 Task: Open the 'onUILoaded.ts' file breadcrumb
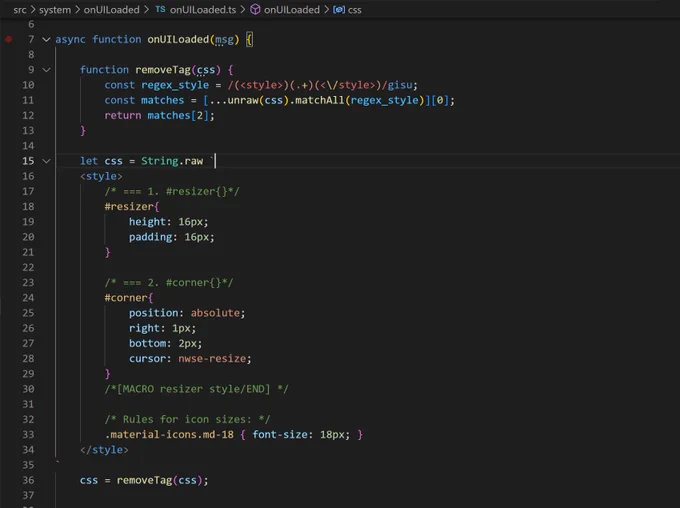point(203,10)
